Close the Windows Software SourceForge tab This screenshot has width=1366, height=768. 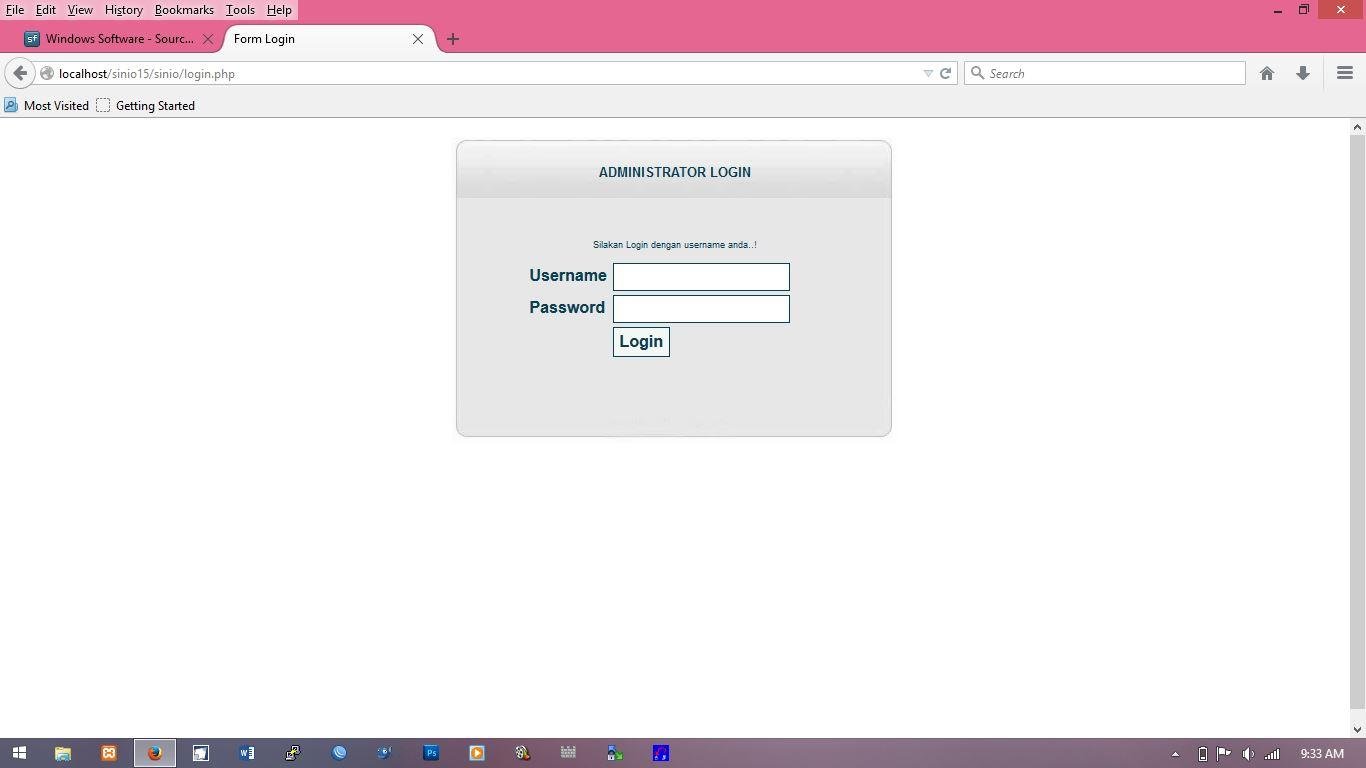pyautogui.click(x=208, y=39)
